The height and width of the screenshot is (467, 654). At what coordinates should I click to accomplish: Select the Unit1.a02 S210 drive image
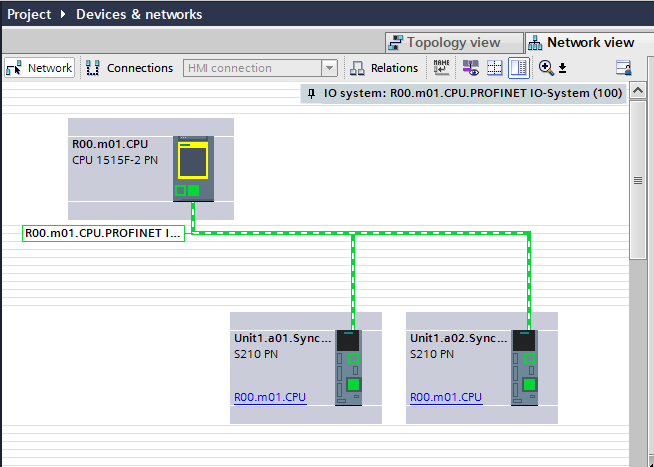tap(525, 368)
